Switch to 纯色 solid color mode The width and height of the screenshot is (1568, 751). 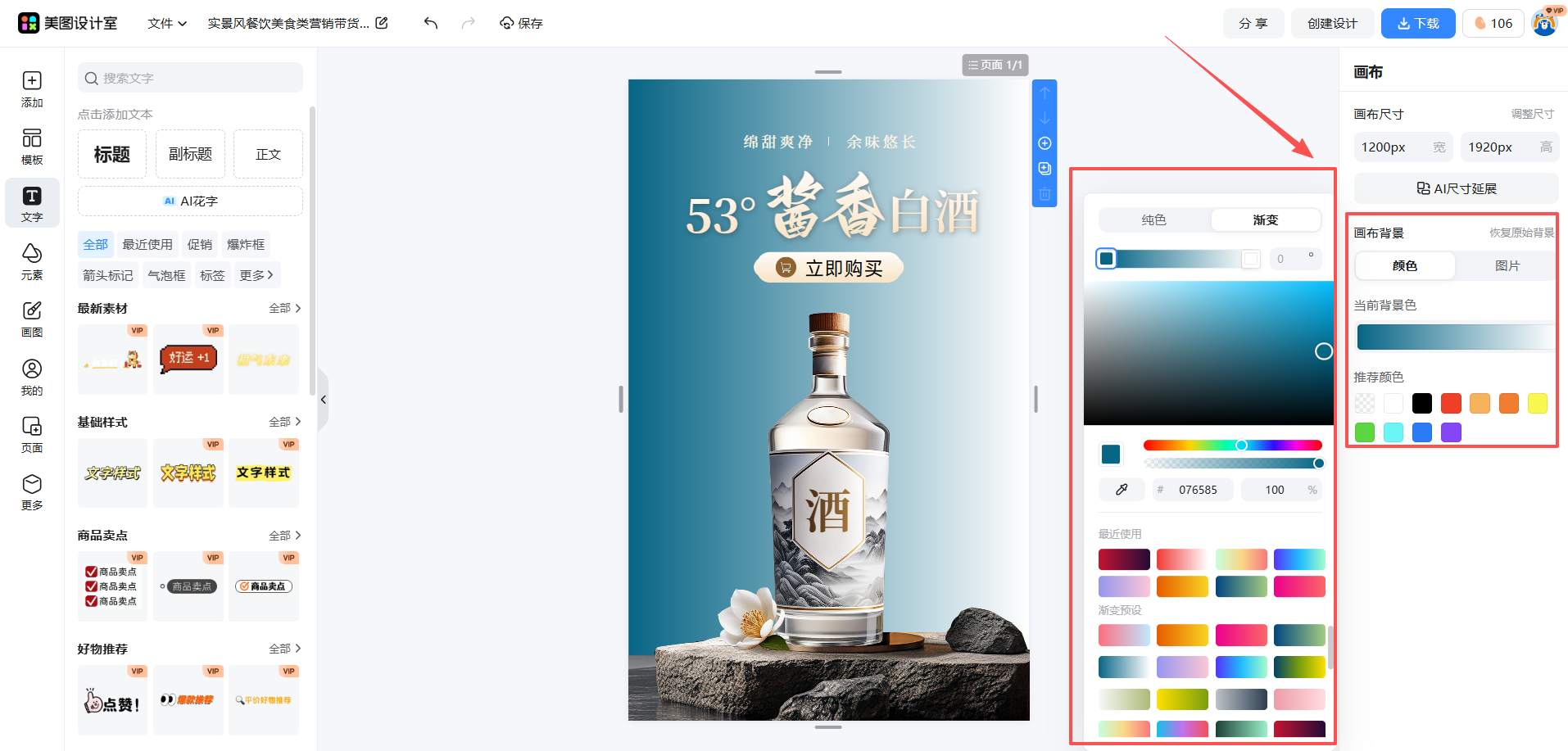pyautogui.click(x=1153, y=219)
